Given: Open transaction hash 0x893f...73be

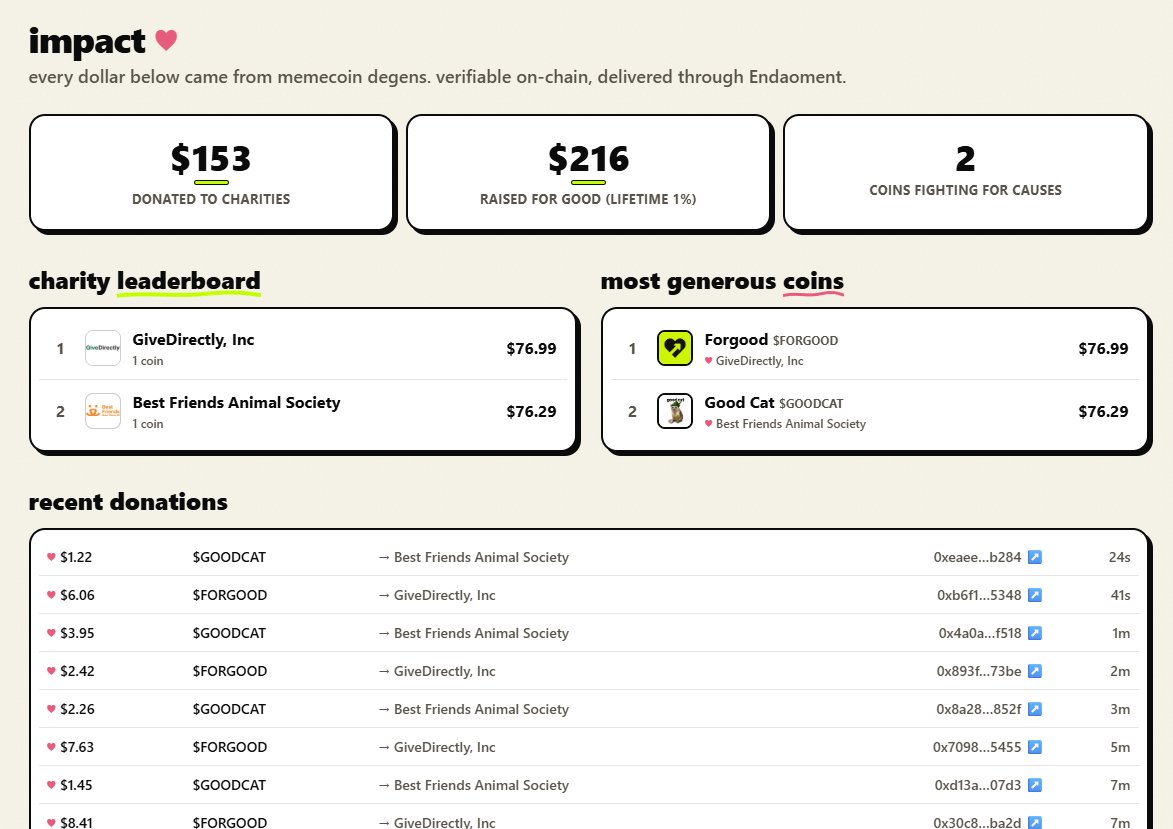Looking at the screenshot, I should 978,671.
